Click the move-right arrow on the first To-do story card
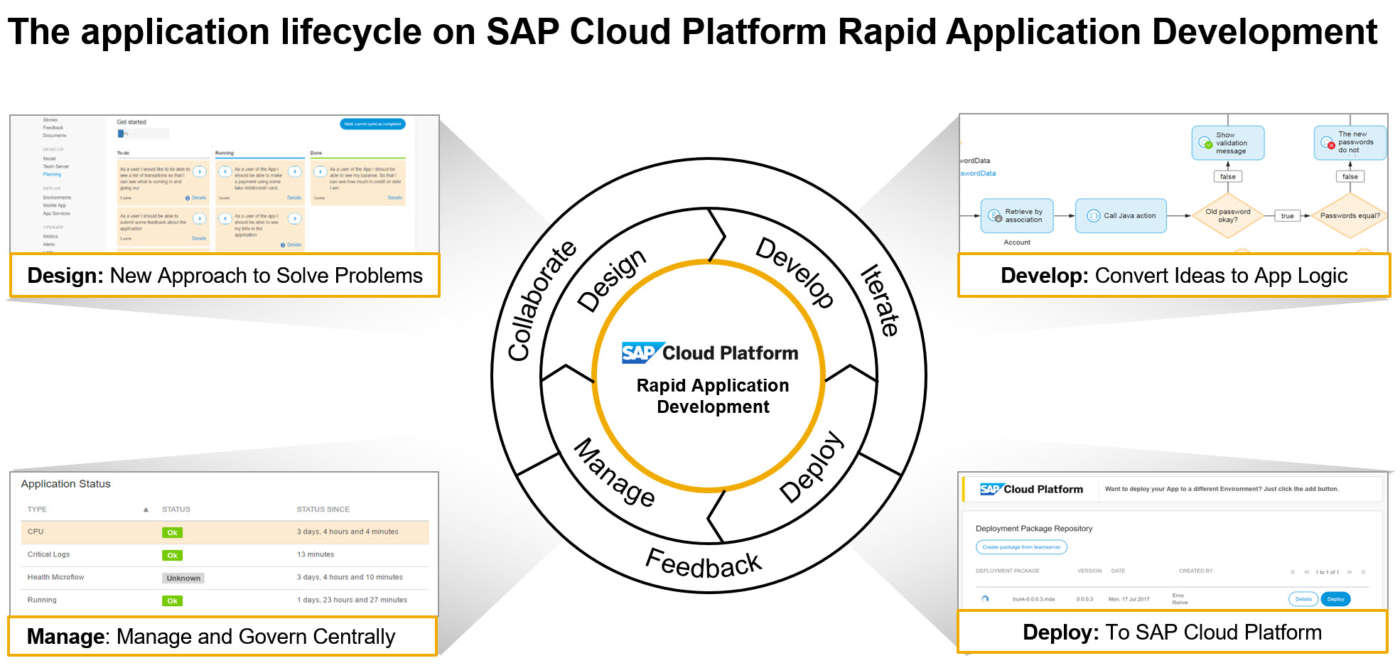This screenshot has height=668, width=1400. coord(200,172)
